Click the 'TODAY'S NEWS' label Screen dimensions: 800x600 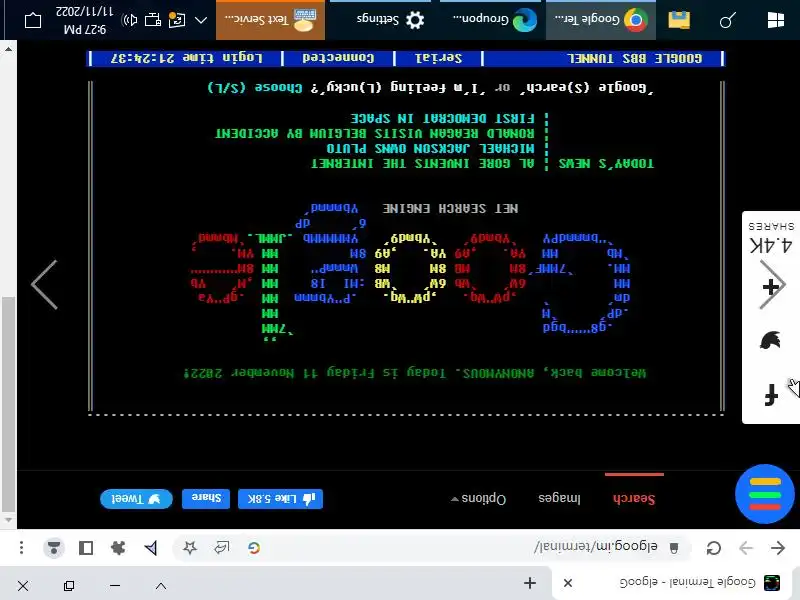606,164
